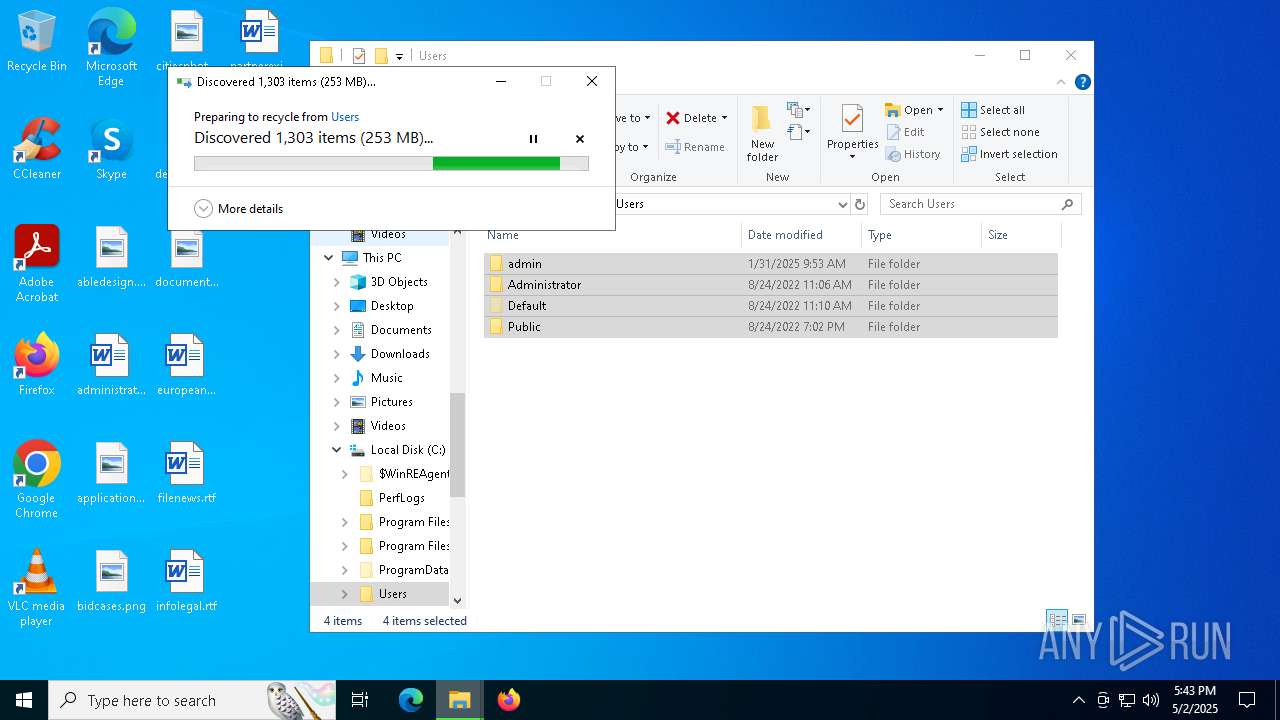The width and height of the screenshot is (1280, 720).
Task: Open the Skype desktop shortcut
Action: point(111,150)
